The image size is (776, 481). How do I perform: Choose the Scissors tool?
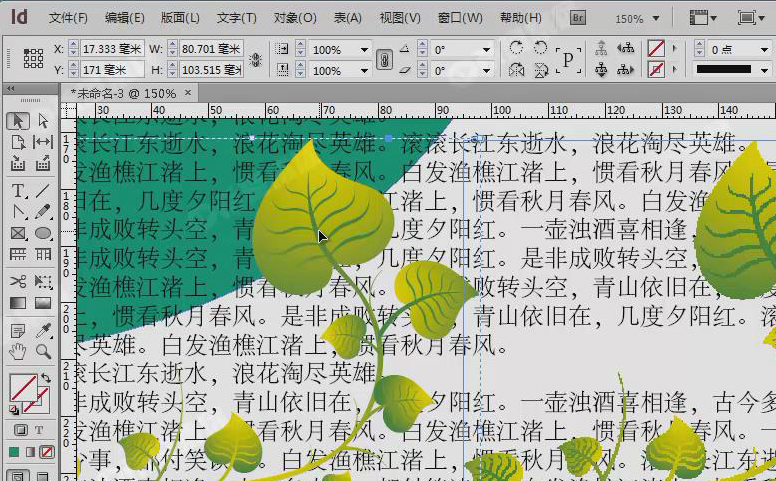pos(18,281)
